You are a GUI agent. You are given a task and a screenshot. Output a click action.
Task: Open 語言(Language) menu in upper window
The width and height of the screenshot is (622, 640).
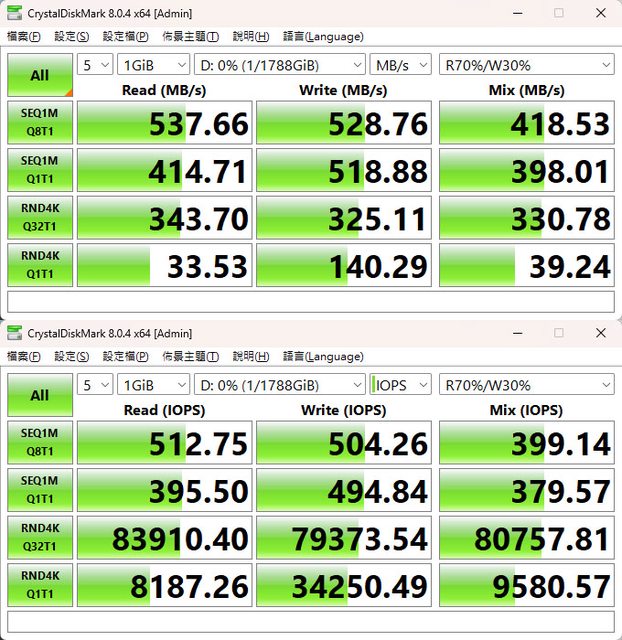pyautogui.click(x=323, y=36)
